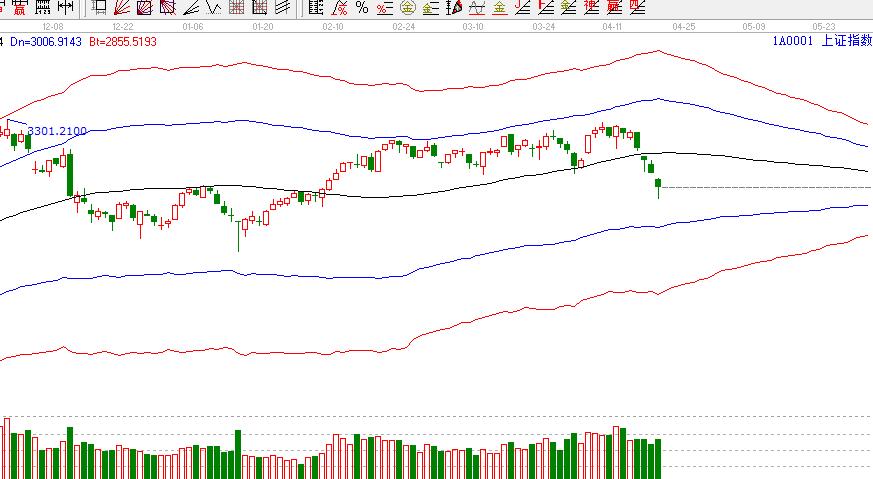Open the list table icon before percent tools
Screen dimensions: 873x479
(x=315, y=7)
